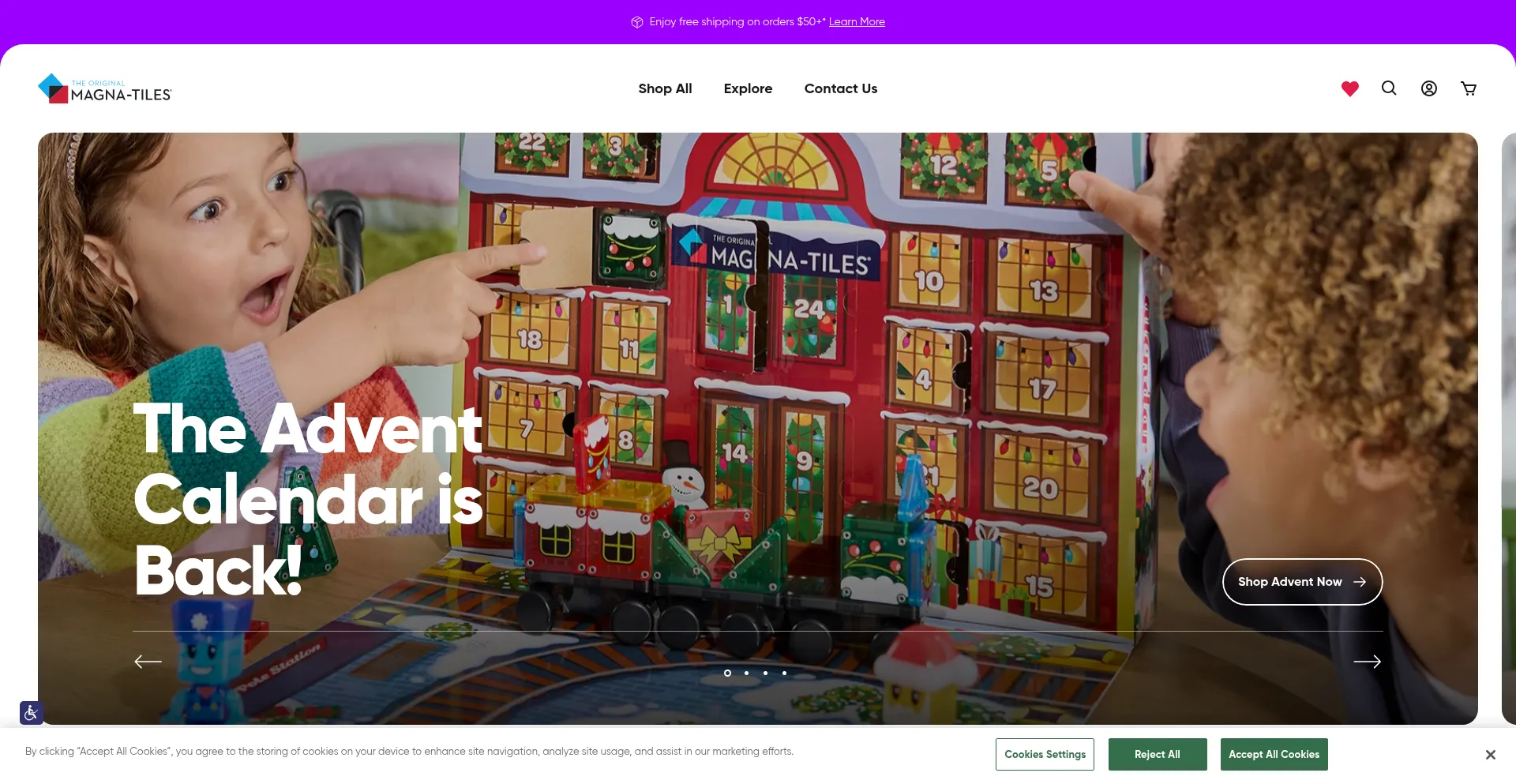Select the second carousel slide dot

tap(746, 673)
